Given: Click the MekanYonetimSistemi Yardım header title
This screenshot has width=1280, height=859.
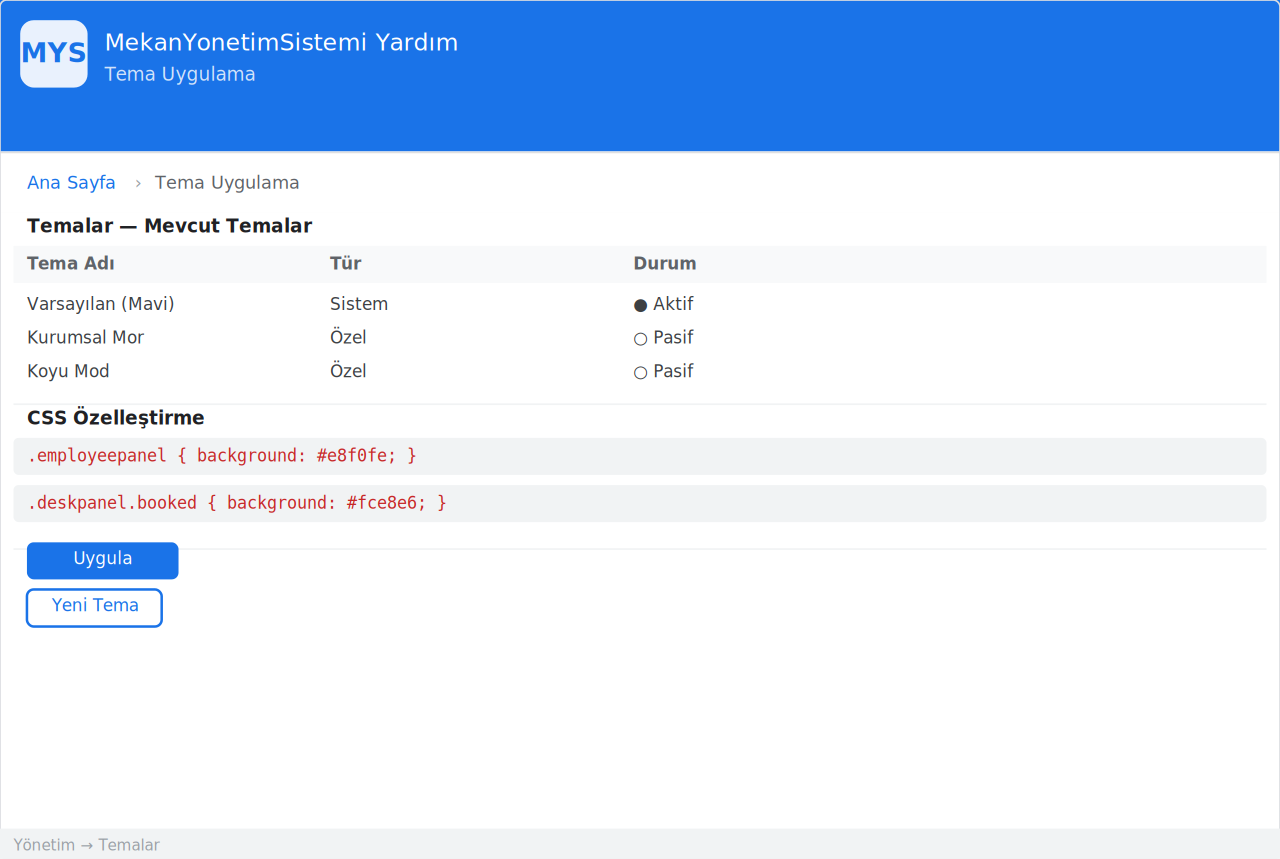Looking at the screenshot, I should click(x=281, y=43).
